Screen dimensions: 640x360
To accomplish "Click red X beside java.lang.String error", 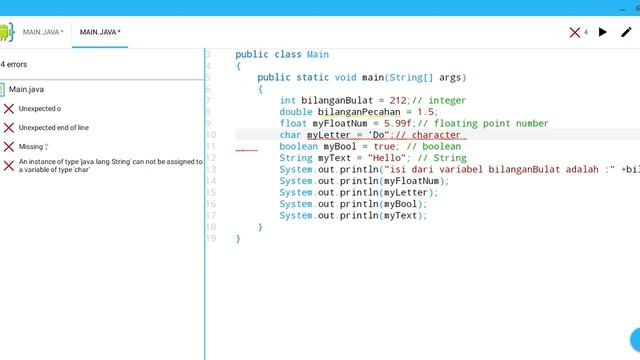I will coord(9,166).
